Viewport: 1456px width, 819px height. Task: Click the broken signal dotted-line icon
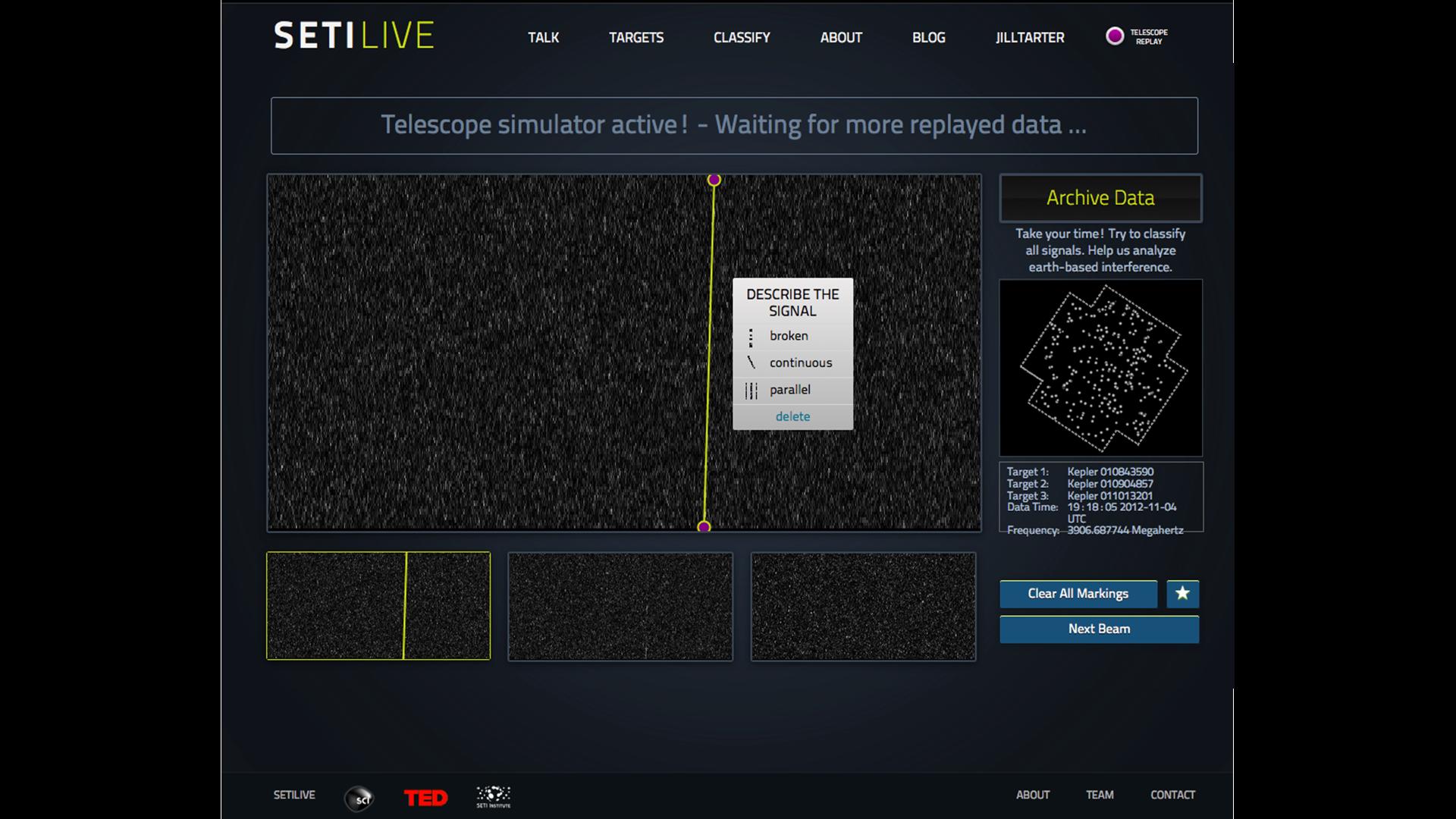[751, 337]
